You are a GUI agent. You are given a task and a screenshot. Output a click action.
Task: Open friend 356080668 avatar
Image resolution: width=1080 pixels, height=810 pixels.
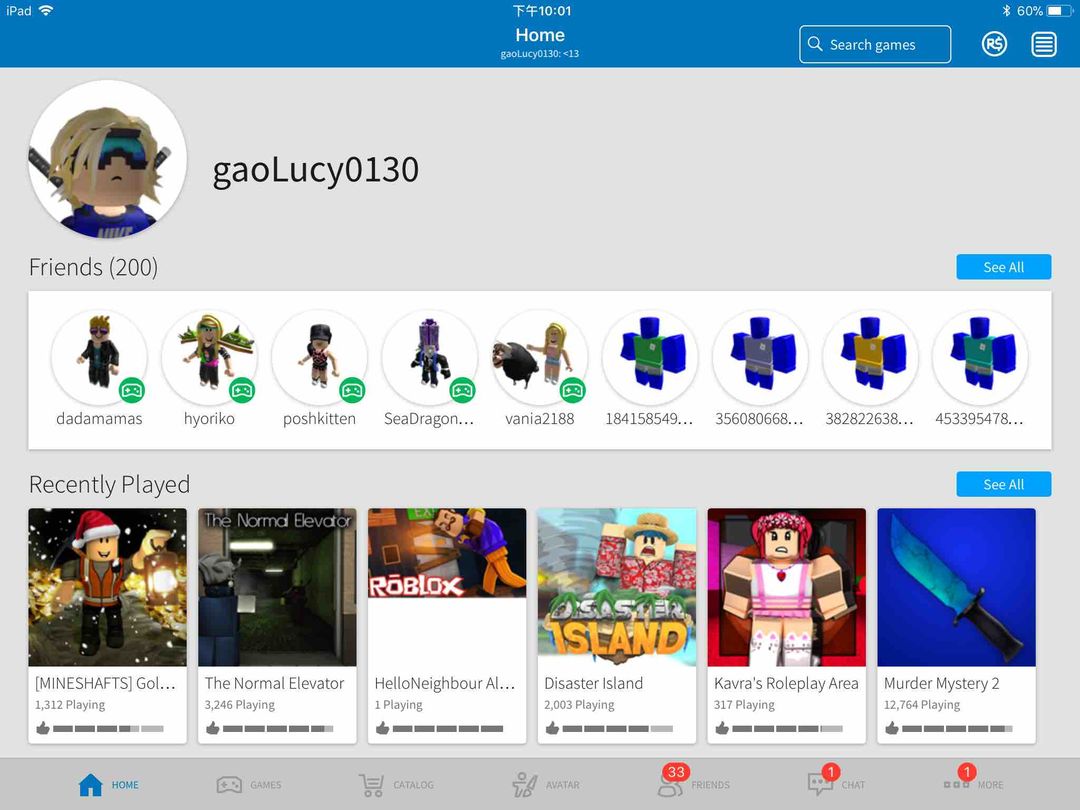coord(760,357)
